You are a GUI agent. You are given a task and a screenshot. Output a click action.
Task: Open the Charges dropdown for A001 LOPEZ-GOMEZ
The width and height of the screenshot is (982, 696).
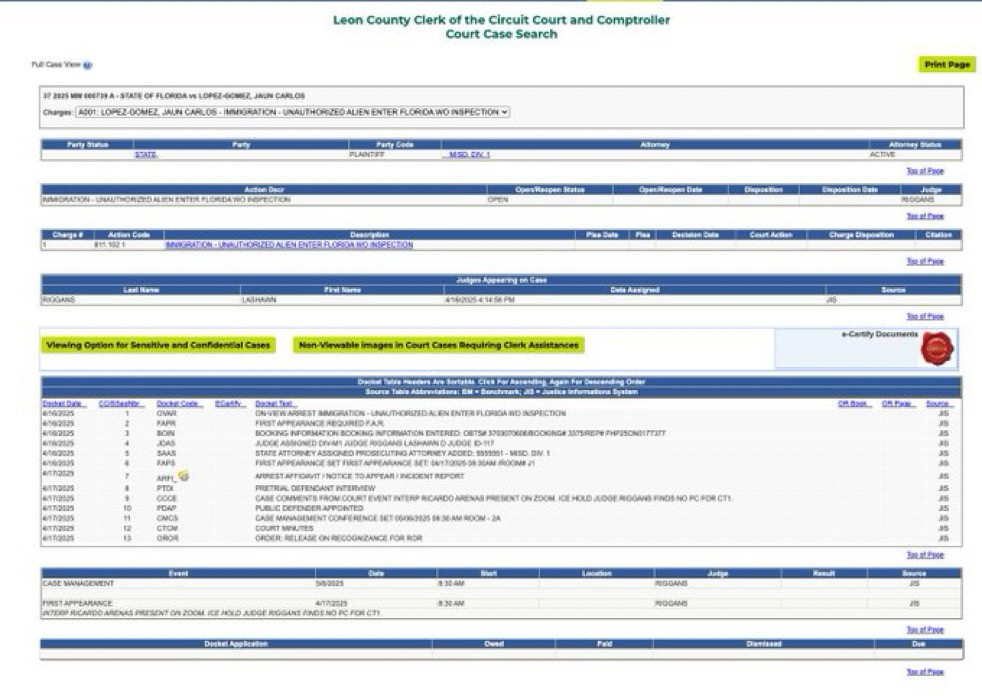tap(292, 112)
